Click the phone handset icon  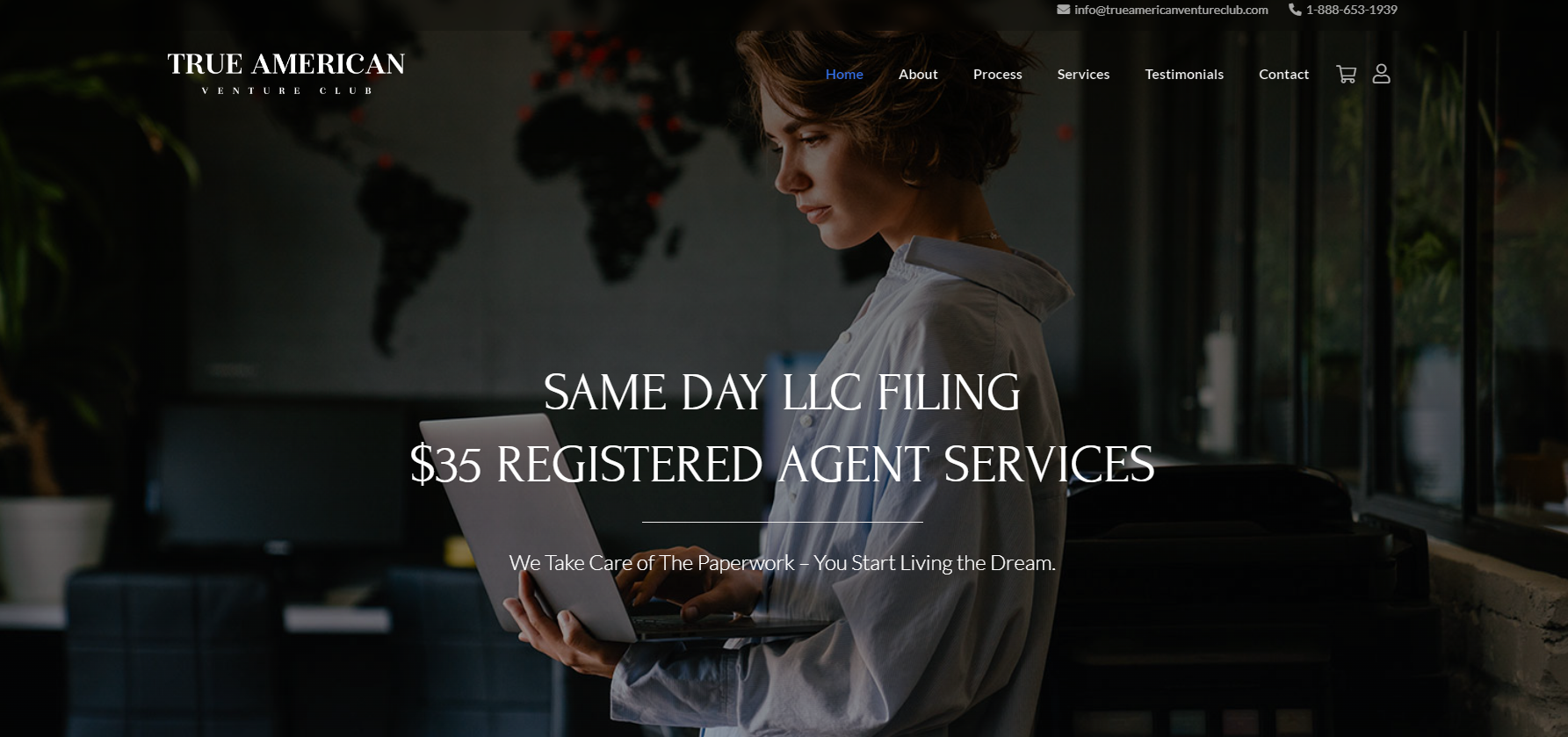click(x=1295, y=10)
